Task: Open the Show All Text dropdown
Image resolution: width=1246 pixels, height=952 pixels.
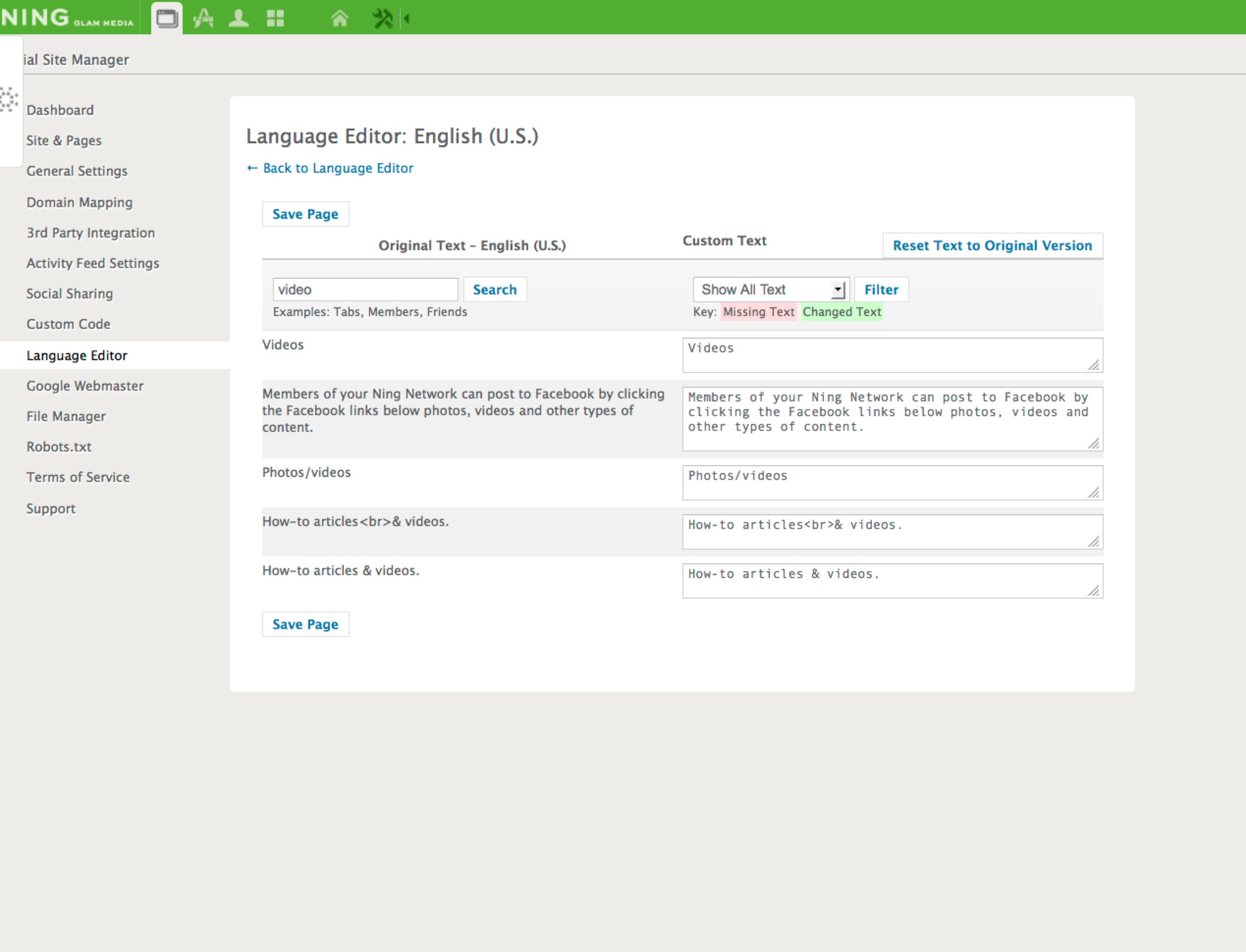Action: point(771,290)
